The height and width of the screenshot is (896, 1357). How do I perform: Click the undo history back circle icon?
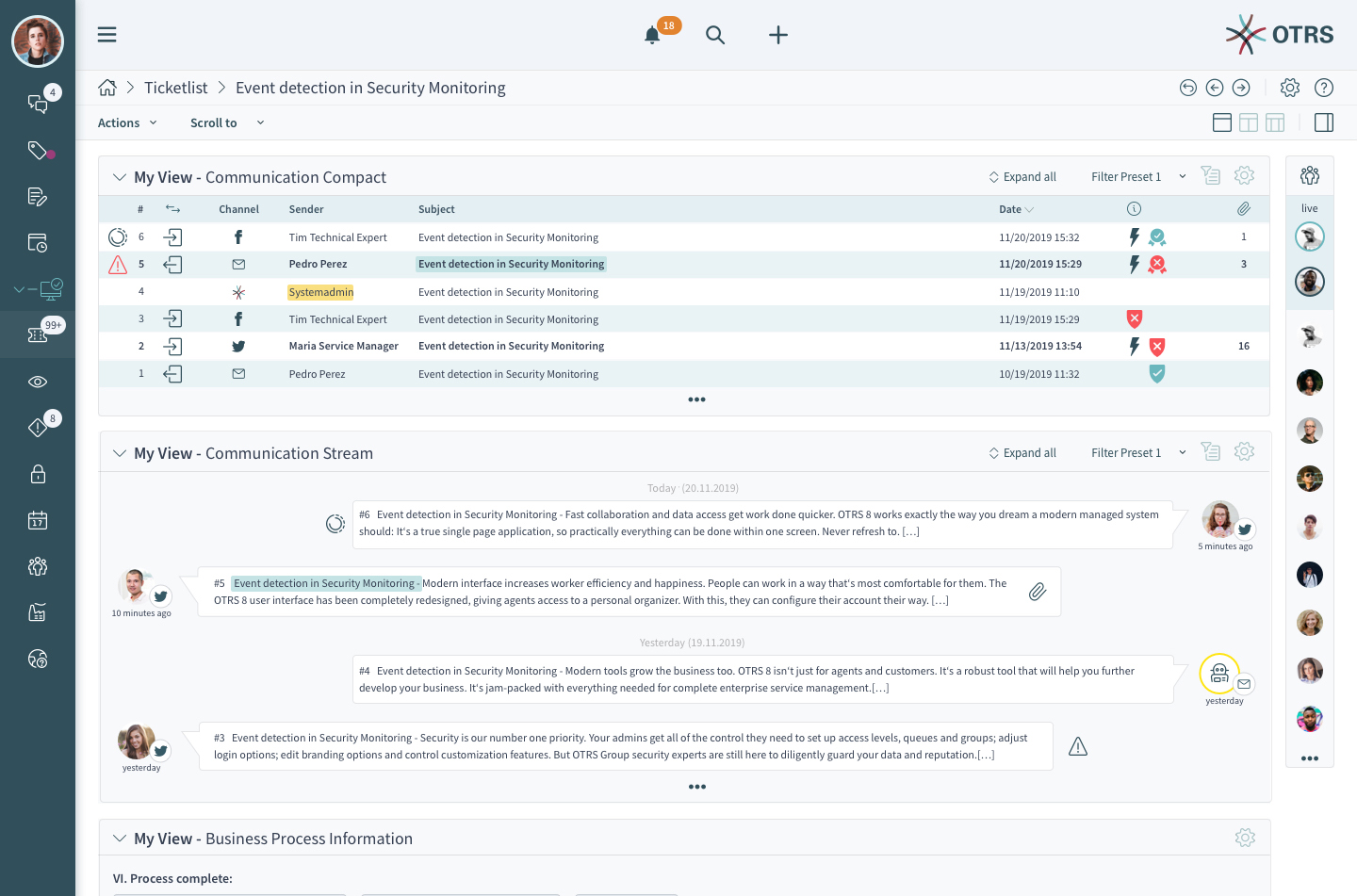click(x=1188, y=88)
